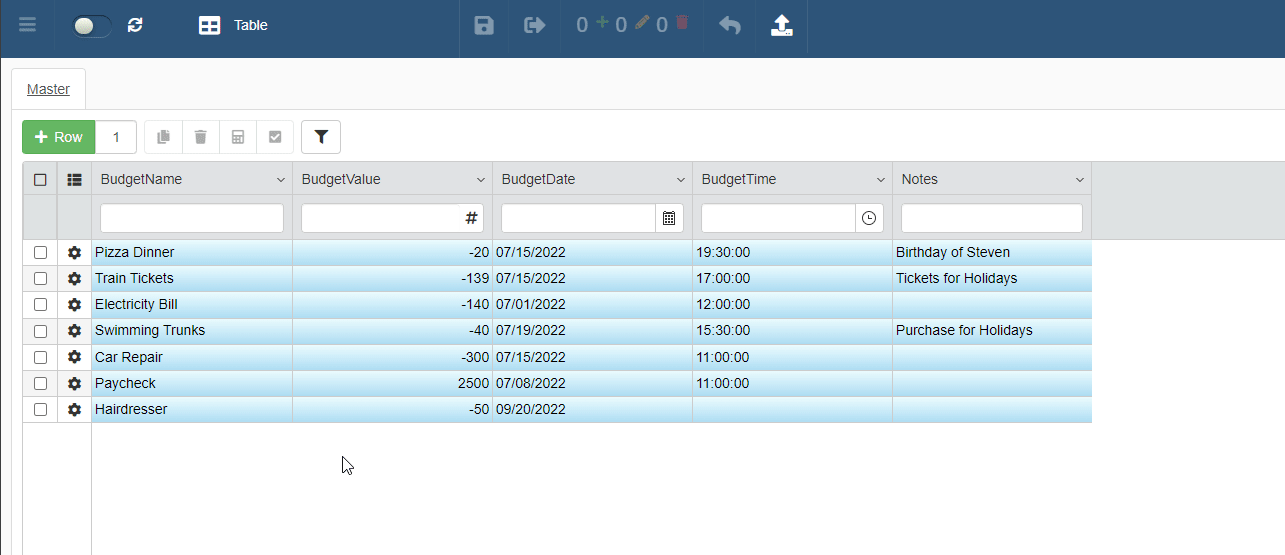Tick the checkbox for Hairdresser row
Viewport: 1285px width, 555px height.
coord(40,409)
